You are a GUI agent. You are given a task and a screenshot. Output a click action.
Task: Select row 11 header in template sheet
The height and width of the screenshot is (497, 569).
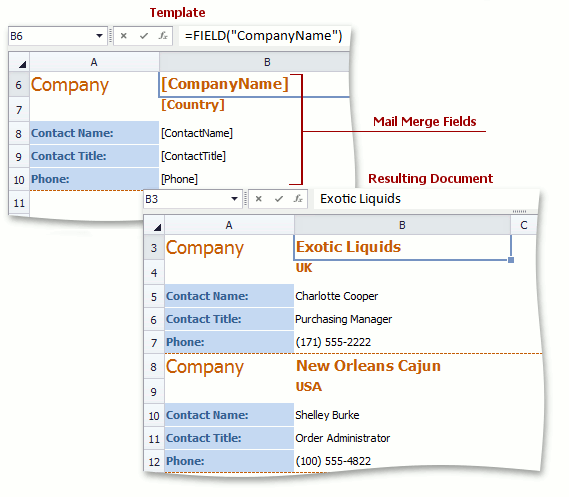tap(19, 203)
